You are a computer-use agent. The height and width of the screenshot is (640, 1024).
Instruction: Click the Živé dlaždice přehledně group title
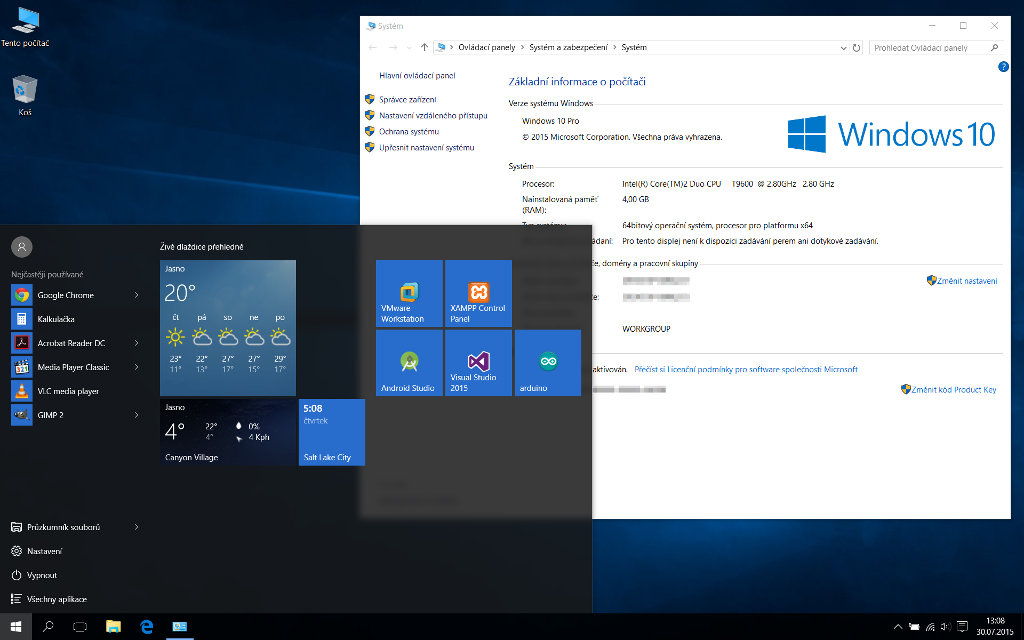201,247
